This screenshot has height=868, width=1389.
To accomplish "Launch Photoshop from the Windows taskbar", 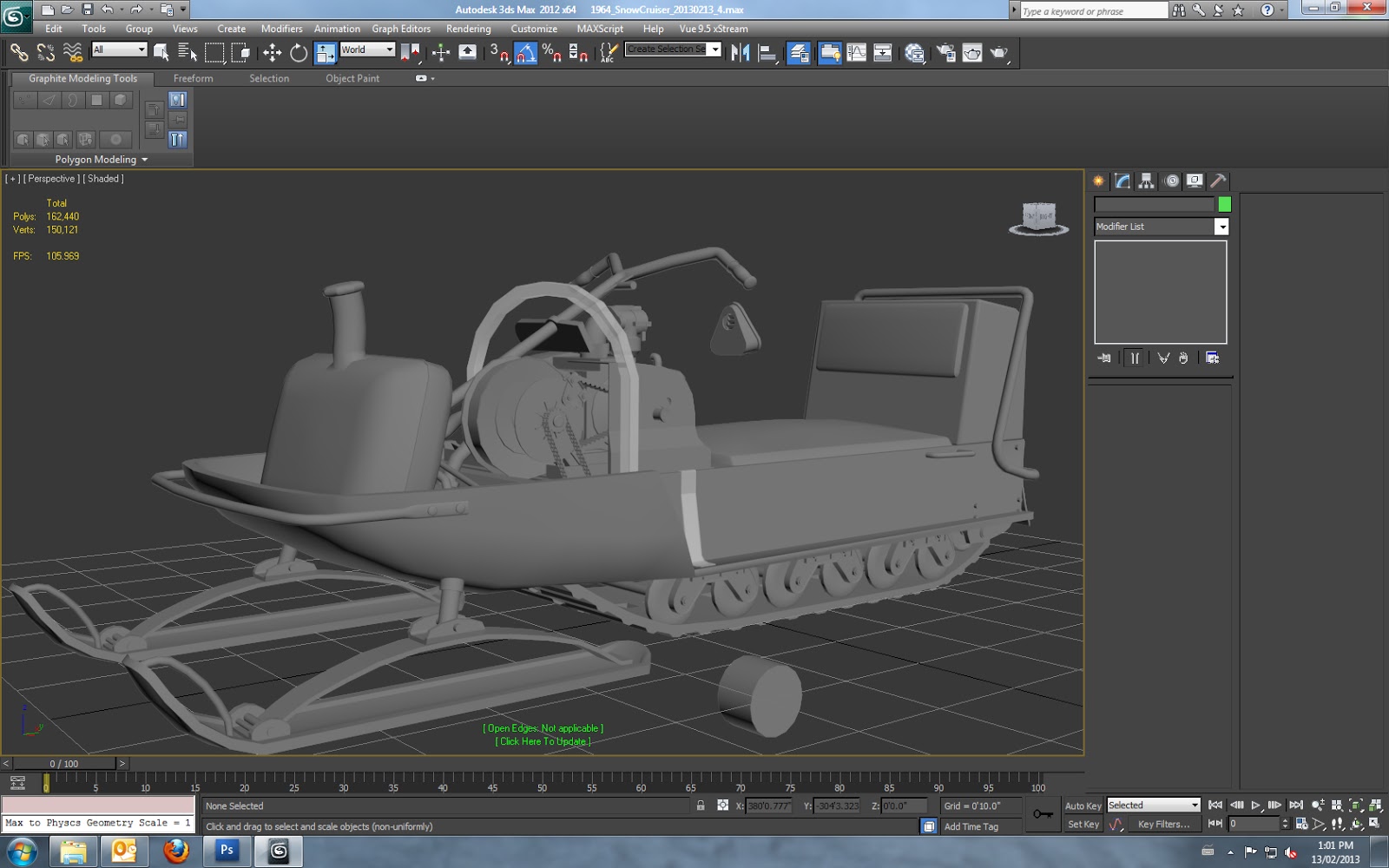I will (227, 852).
